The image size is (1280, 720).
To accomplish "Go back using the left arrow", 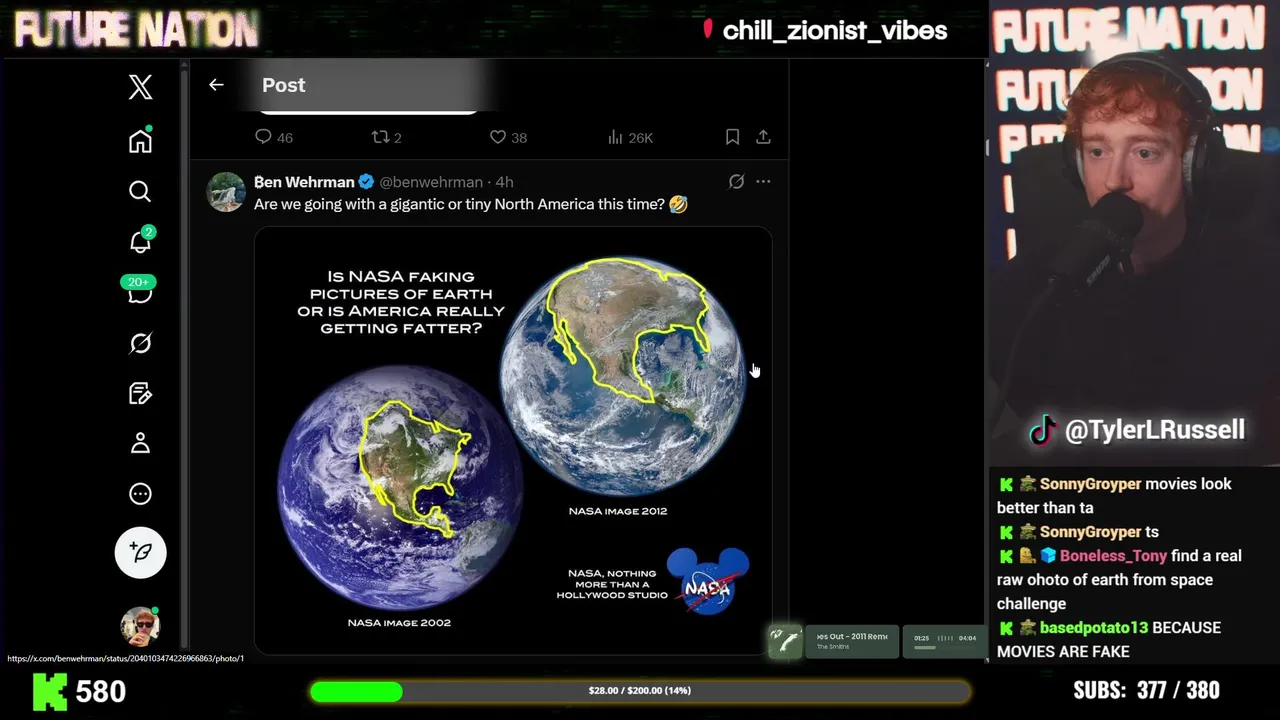I will tap(216, 85).
